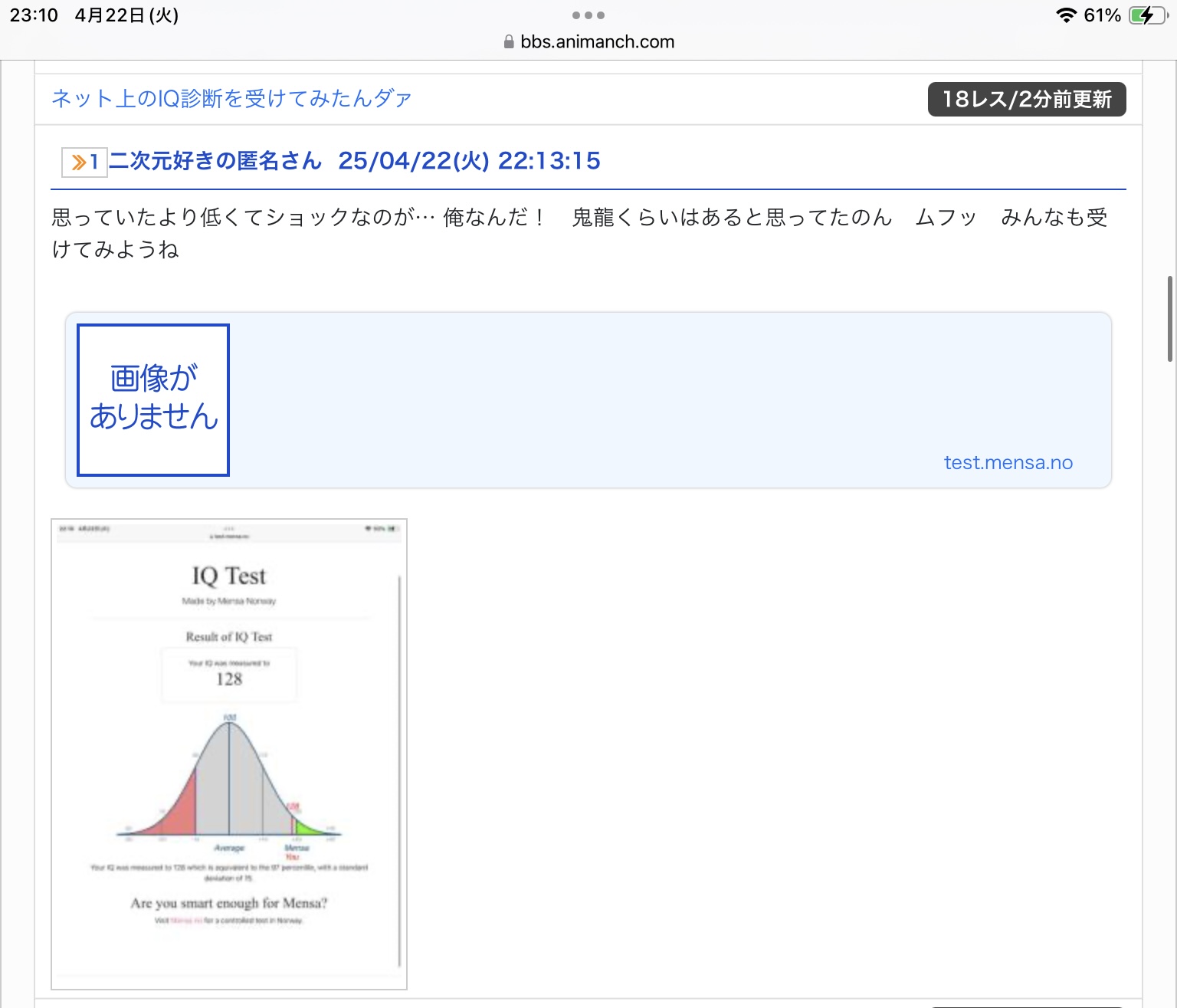Tap the 23:10 clock in status bar
The height and width of the screenshot is (1008, 1177).
click(34, 15)
